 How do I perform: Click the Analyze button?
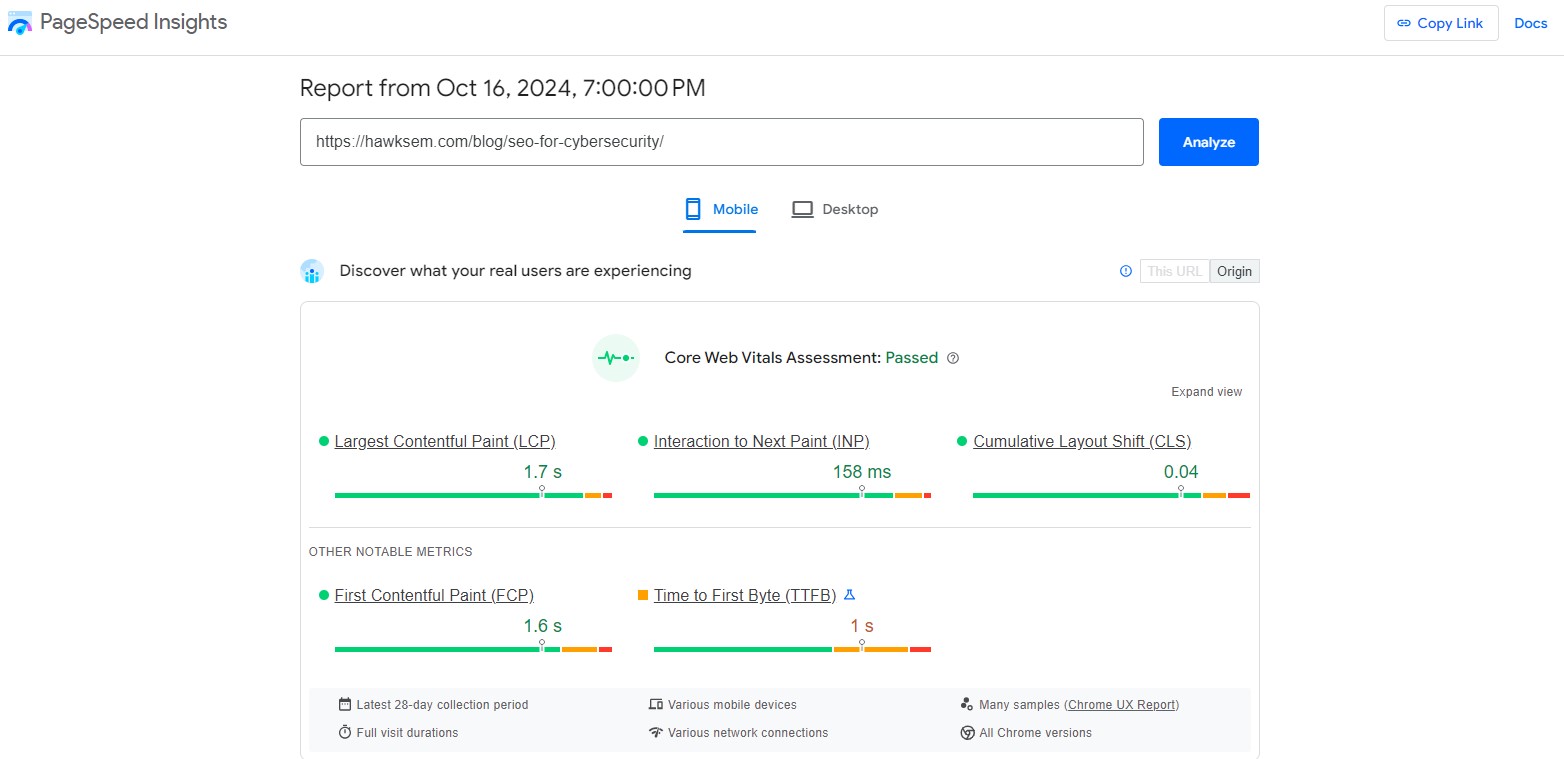click(x=1209, y=142)
